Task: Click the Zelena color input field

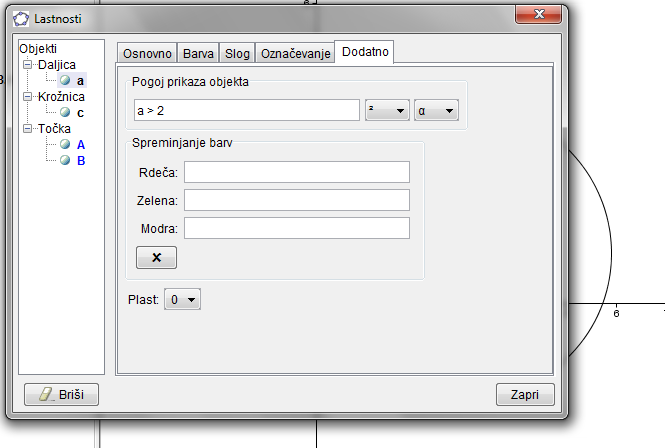Action: point(297,200)
